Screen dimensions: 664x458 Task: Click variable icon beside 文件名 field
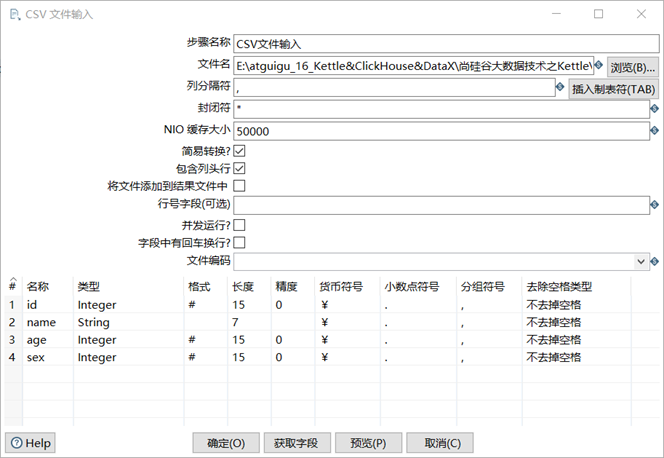click(x=598, y=65)
